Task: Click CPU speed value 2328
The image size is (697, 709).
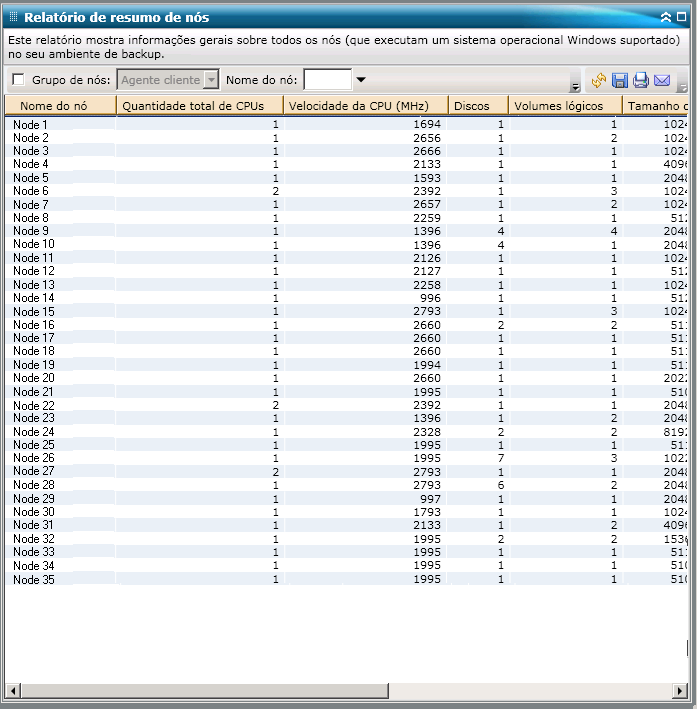Action: 427,431
